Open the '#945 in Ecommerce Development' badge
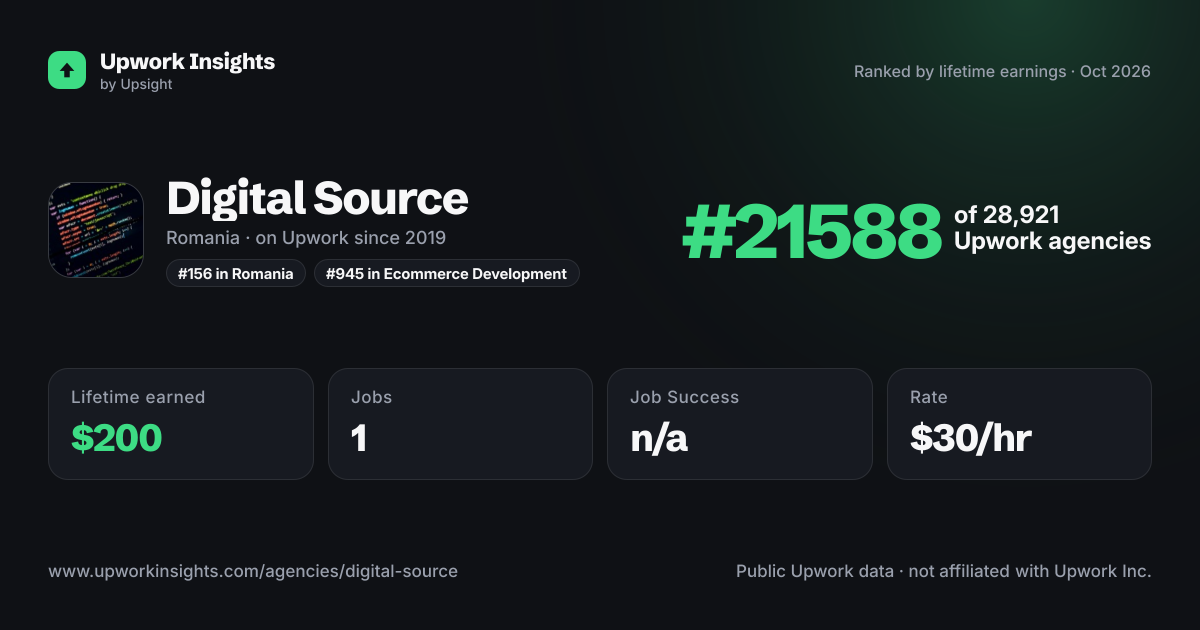The height and width of the screenshot is (630, 1200). (447, 273)
